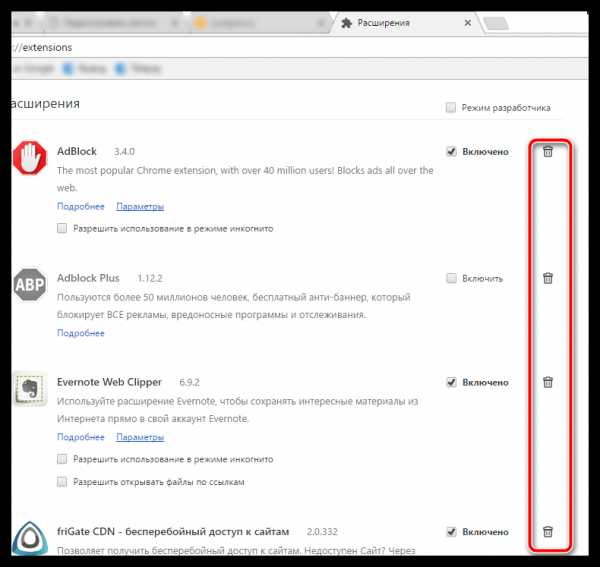This screenshot has width=600, height=567.
Task: Click the friGate CDN extension title
Action: tap(173, 532)
